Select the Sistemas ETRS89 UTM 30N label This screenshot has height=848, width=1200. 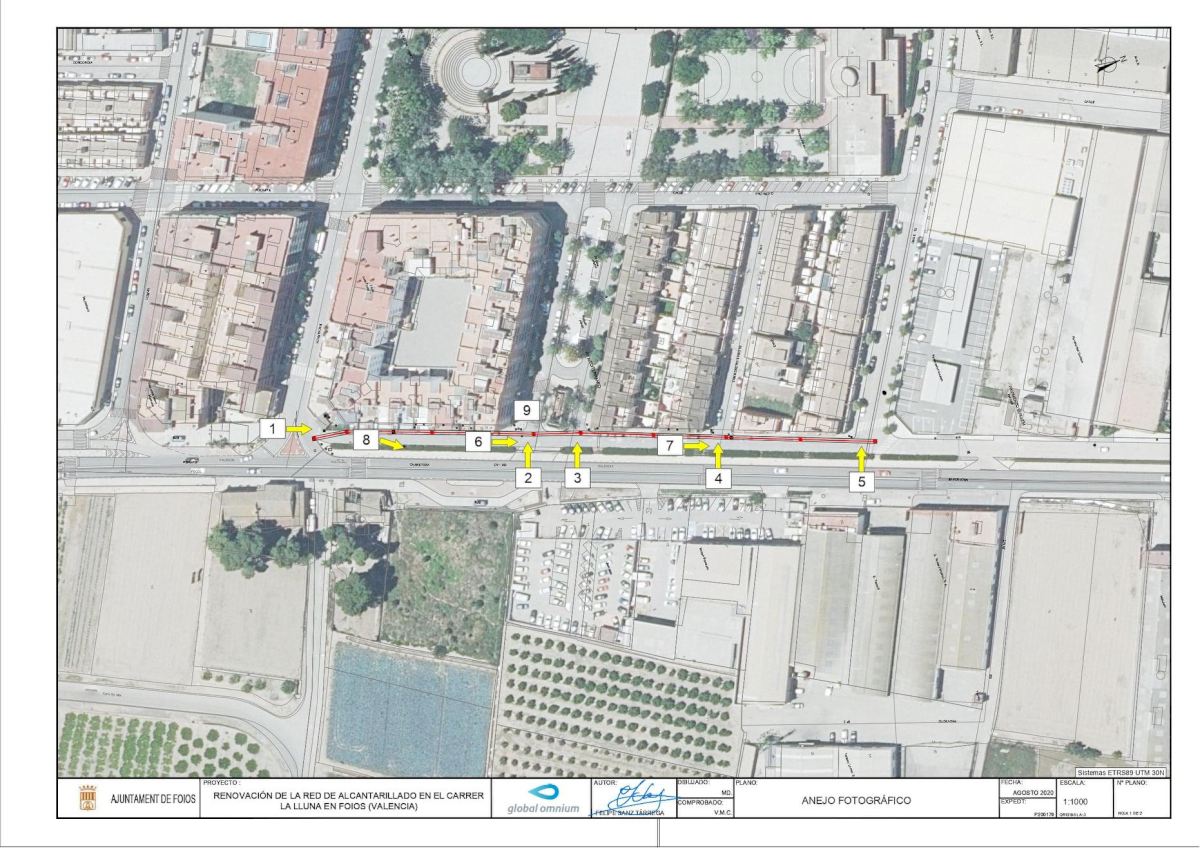coord(1120,773)
